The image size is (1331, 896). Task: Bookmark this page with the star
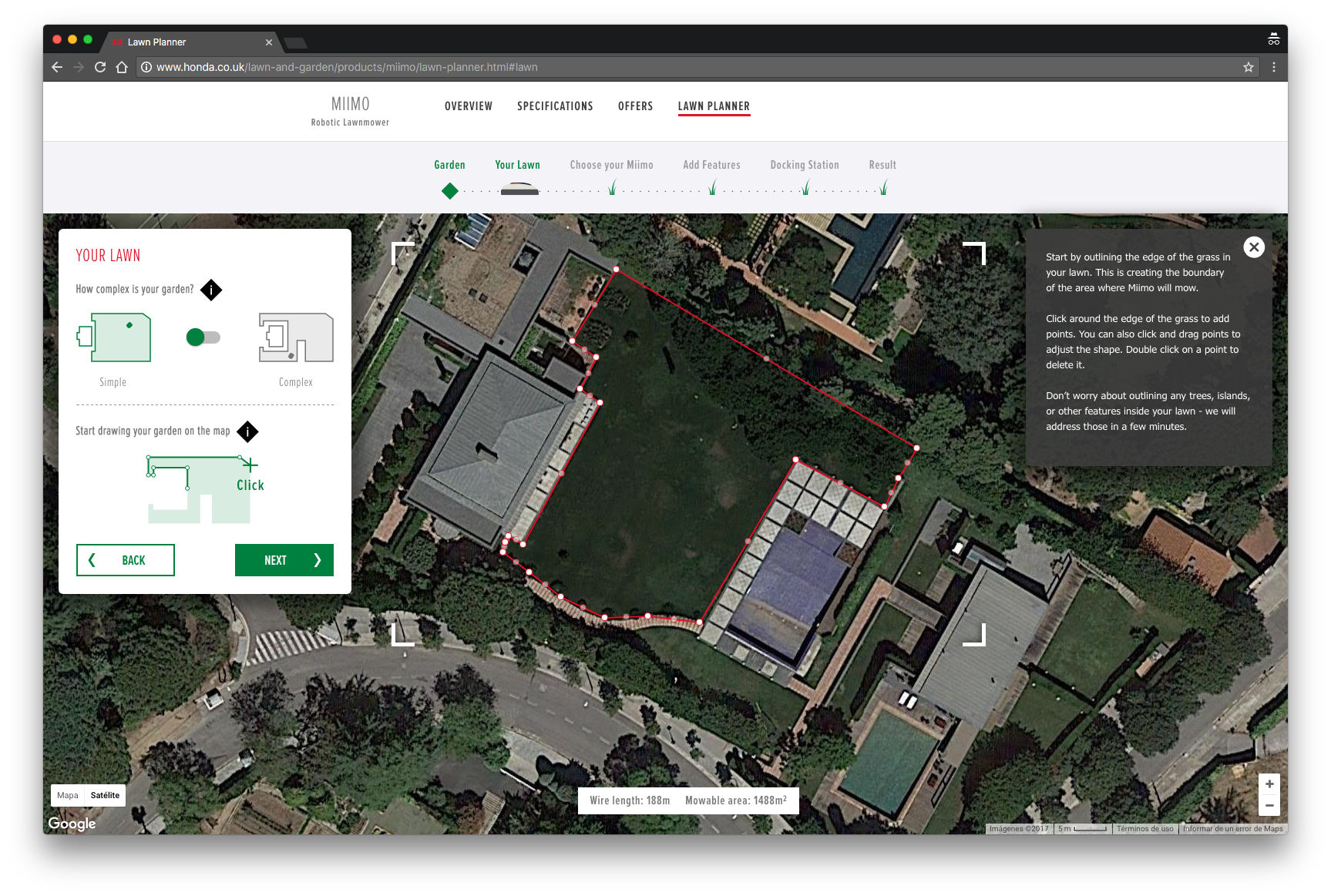1248,67
